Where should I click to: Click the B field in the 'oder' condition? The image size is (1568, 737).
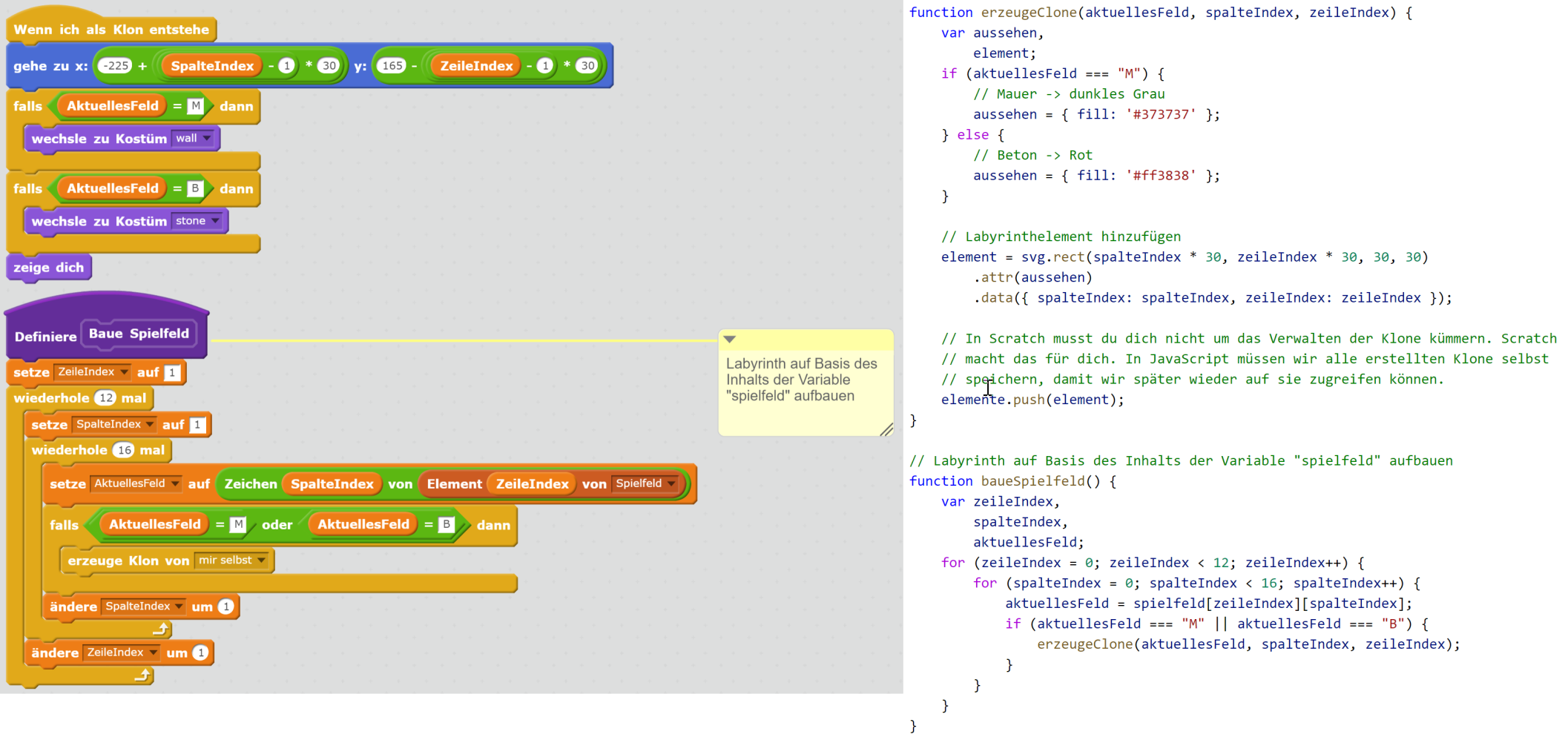446,525
